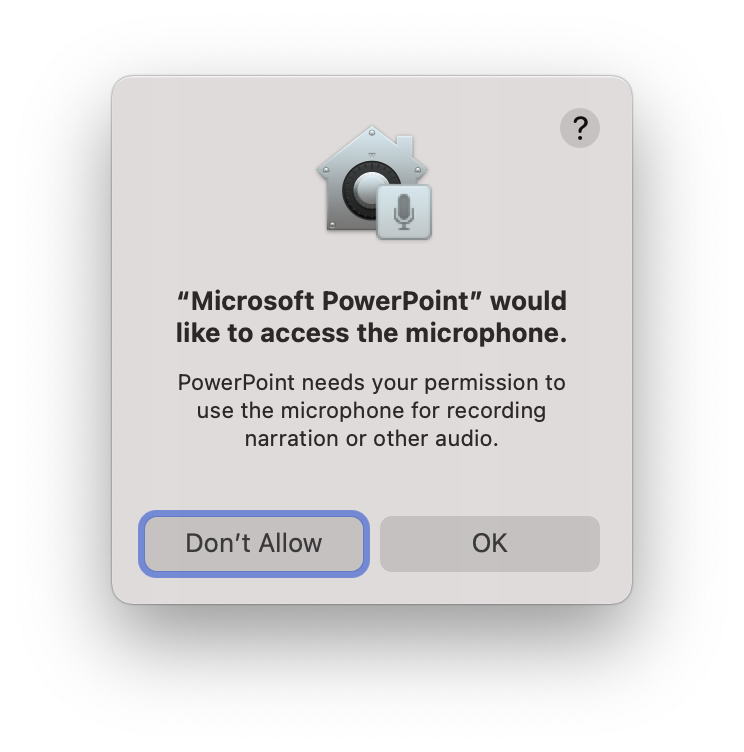
Task: Click "PowerPoint" at the start of the description
Action: [x=236, y=383]
